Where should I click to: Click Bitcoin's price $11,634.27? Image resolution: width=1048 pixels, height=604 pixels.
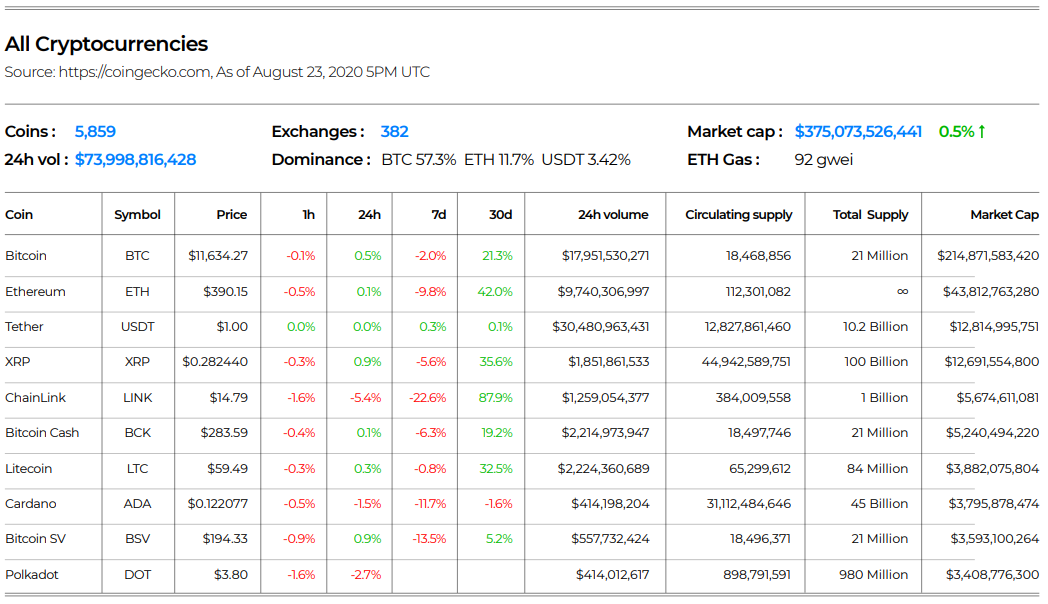pos(218,256)
